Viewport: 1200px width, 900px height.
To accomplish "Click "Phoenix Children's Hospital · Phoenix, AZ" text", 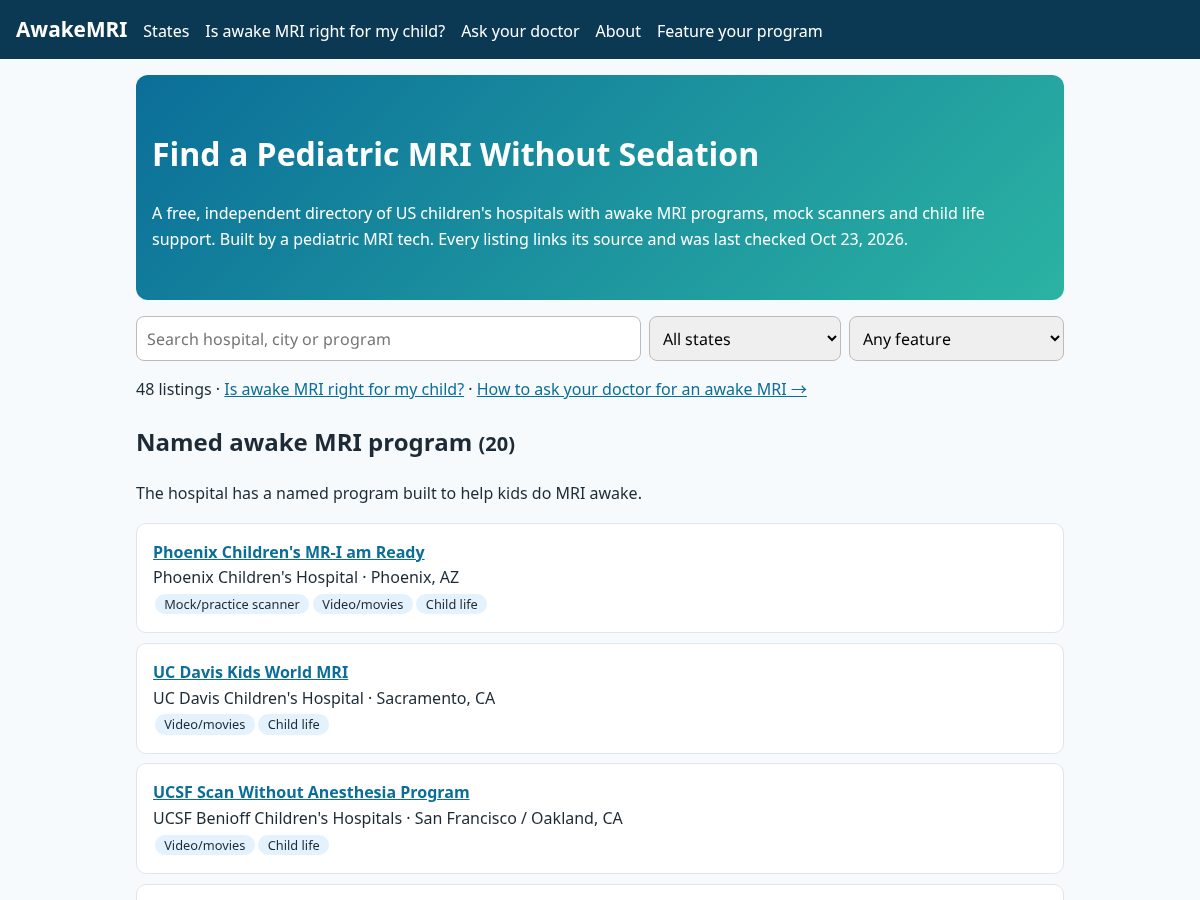I will pyautogui.click(x=306, y=577).
